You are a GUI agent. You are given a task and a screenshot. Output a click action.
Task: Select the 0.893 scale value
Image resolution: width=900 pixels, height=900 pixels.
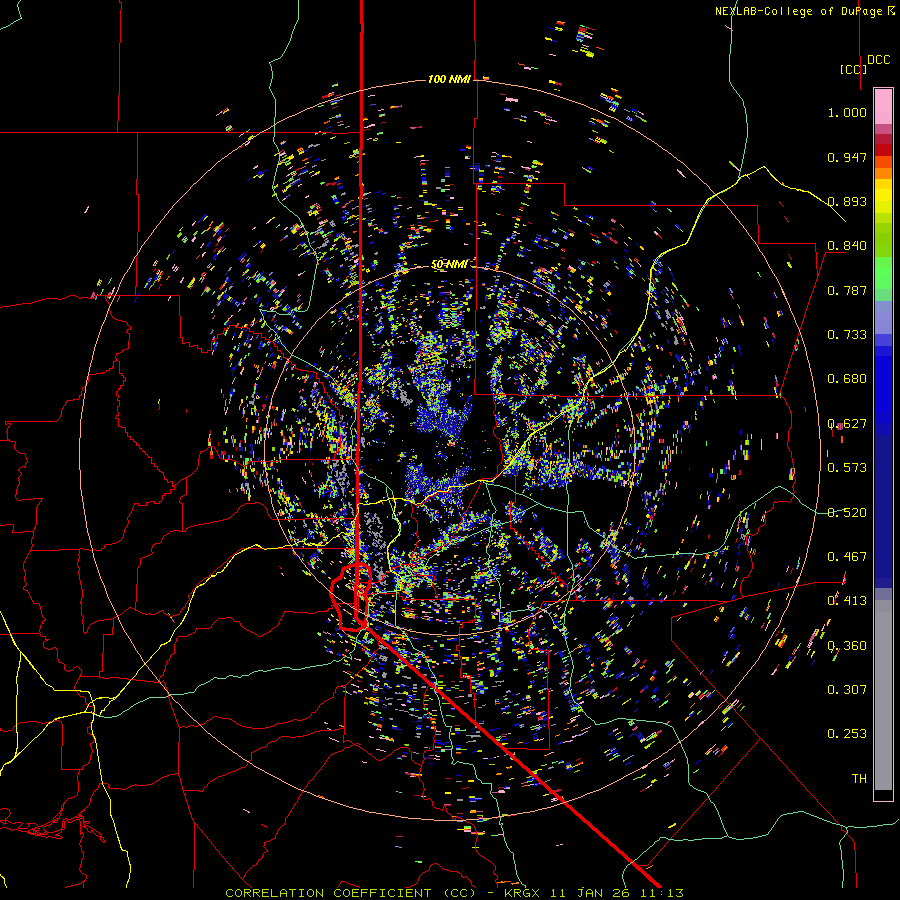pyautogui.click(x=847, y=201)
